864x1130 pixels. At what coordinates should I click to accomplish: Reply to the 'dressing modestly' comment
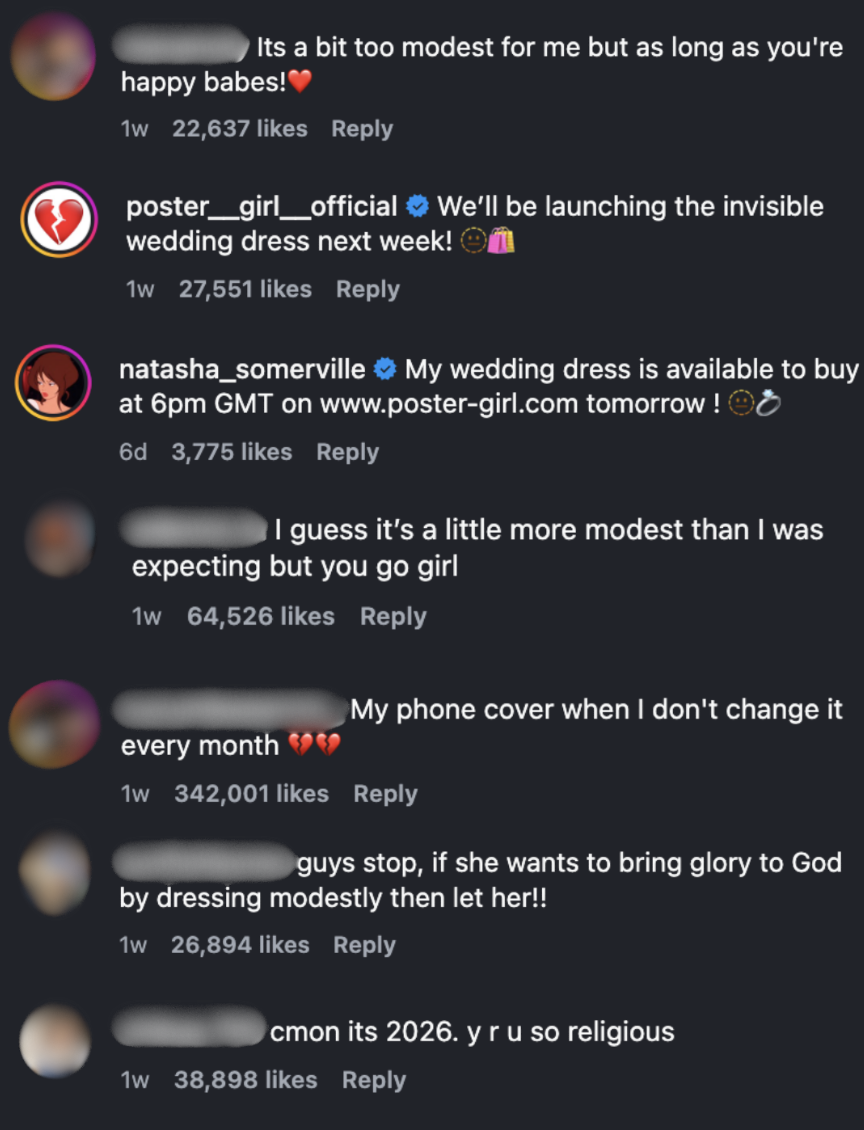pos(364,945)
